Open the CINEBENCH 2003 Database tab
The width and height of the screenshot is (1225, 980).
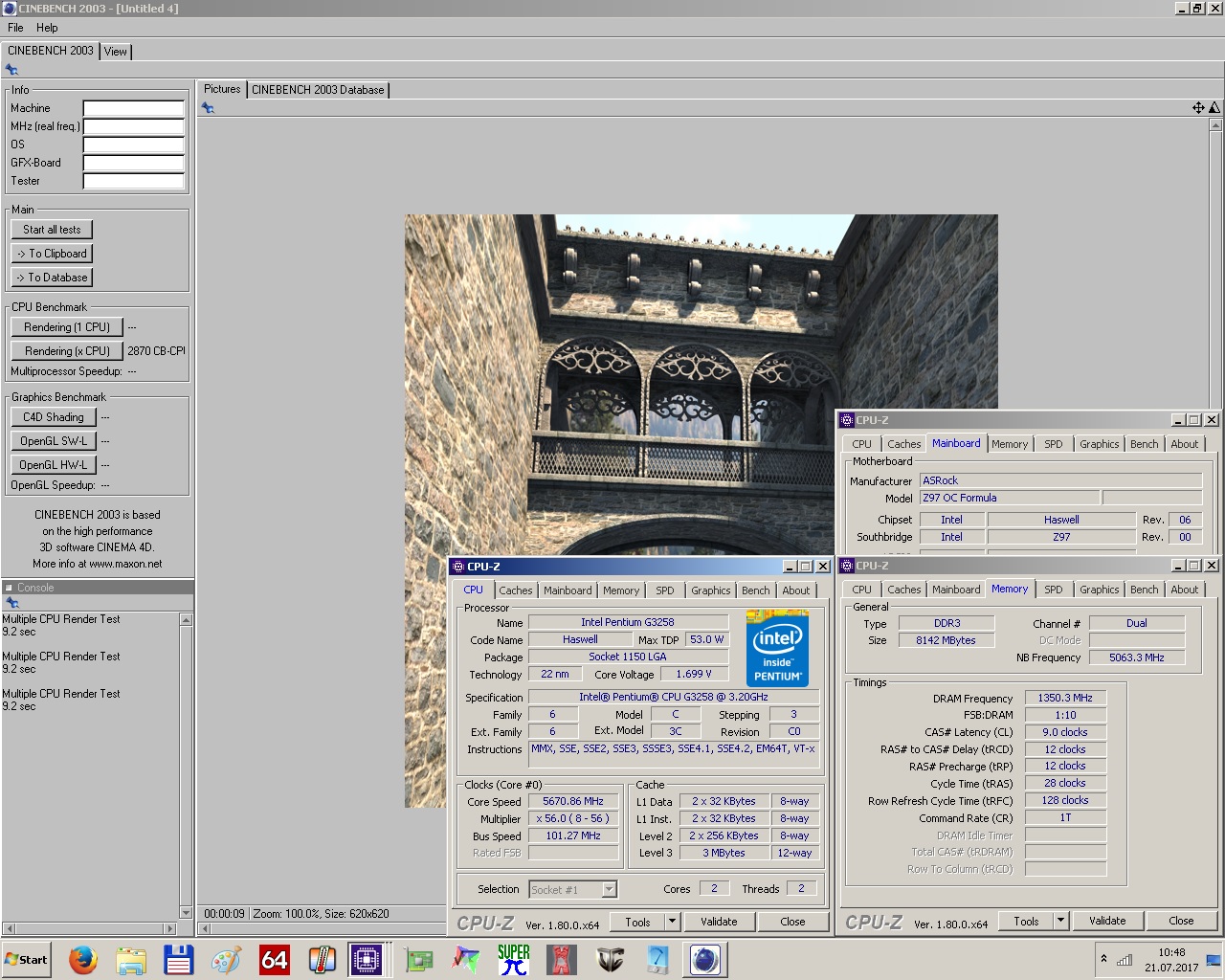coord(318,90)
